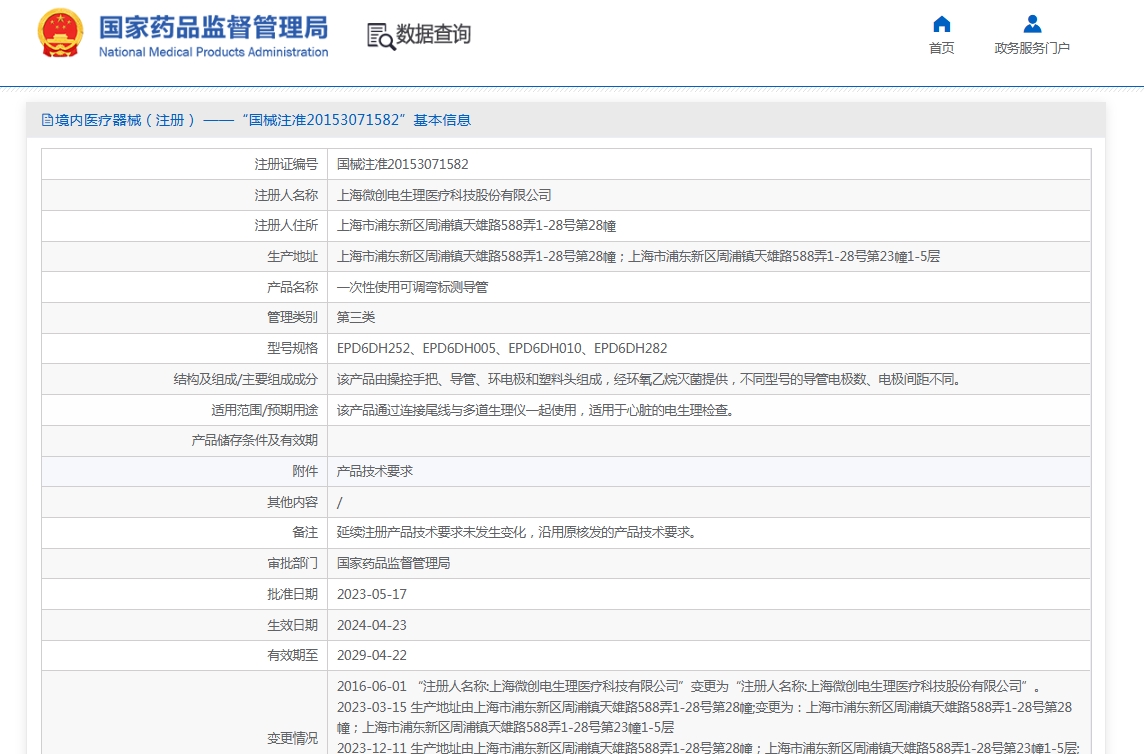Click the data query magnifier icon

click(x=381, y=36)
